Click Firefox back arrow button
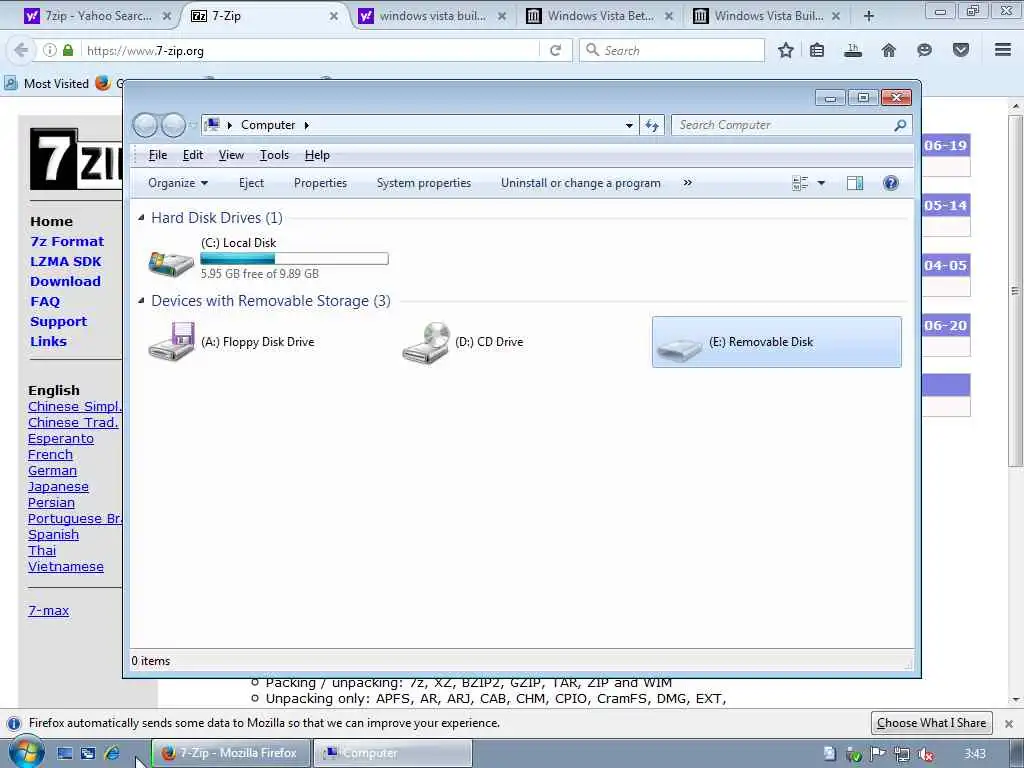This screenshot has height=768, width=1024. [20, 50]
